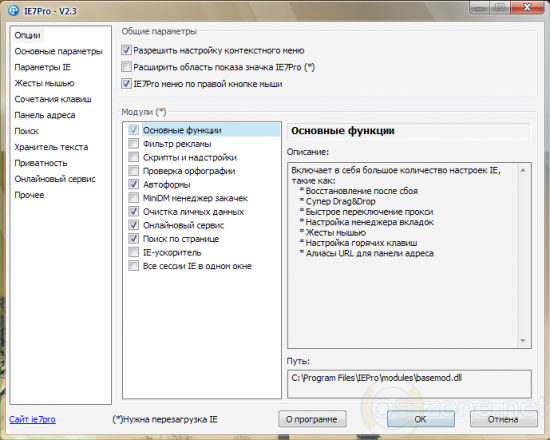Select Опции in the left list
Image resolution: width=550 pixels, height=440 pixels.
point(27,35)
